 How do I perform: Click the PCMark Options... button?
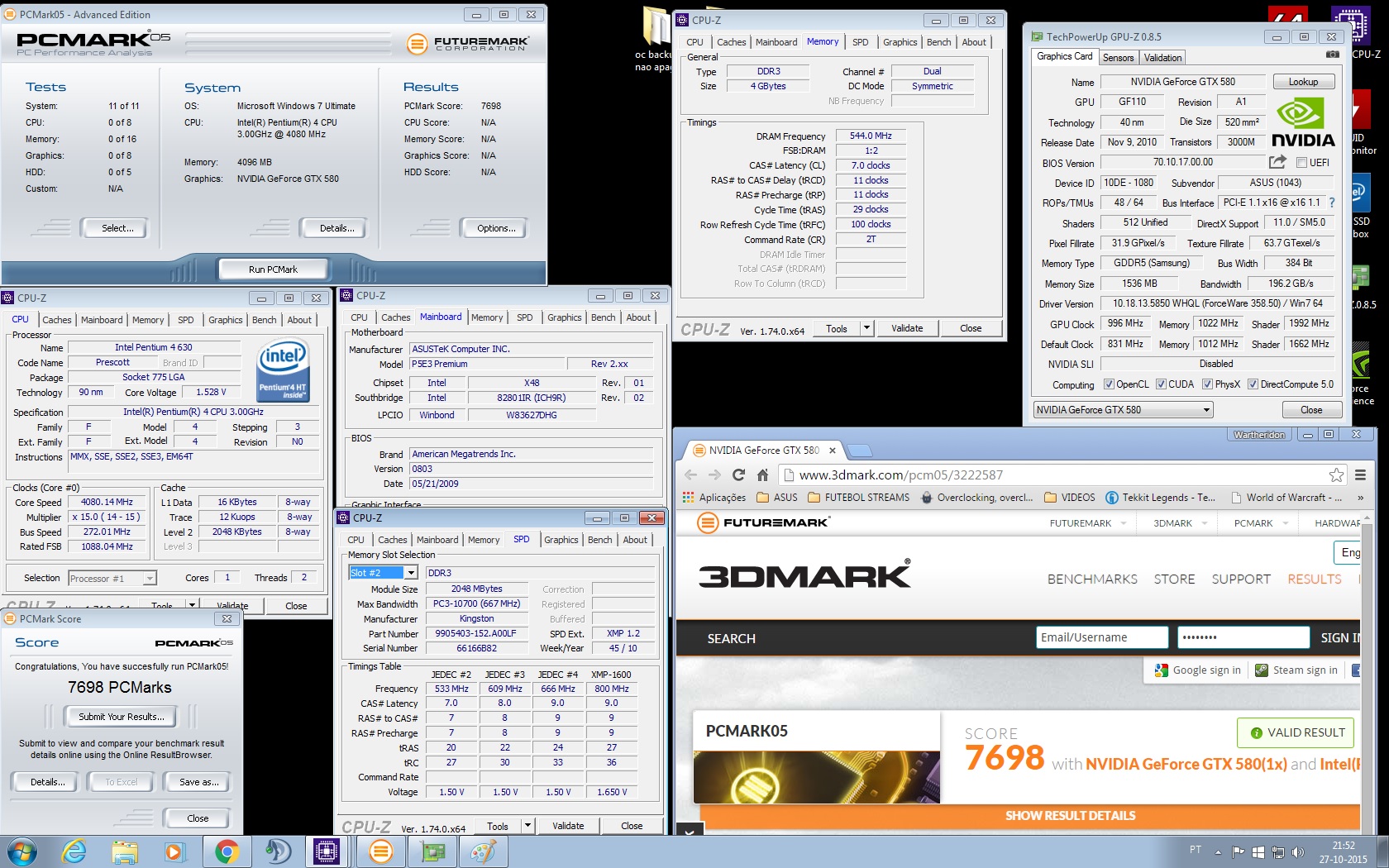pos(495,228)
